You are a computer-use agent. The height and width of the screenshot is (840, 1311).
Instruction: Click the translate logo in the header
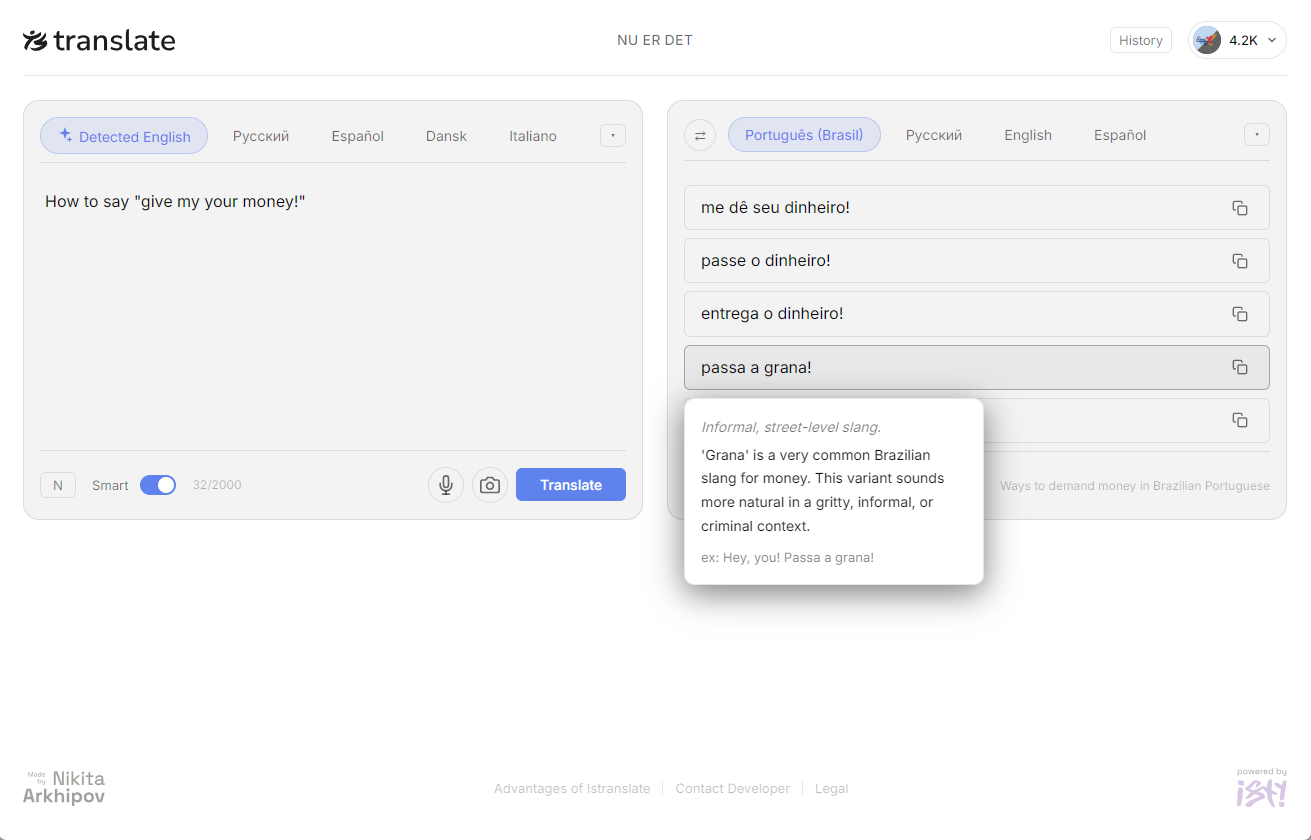[98, 40]
